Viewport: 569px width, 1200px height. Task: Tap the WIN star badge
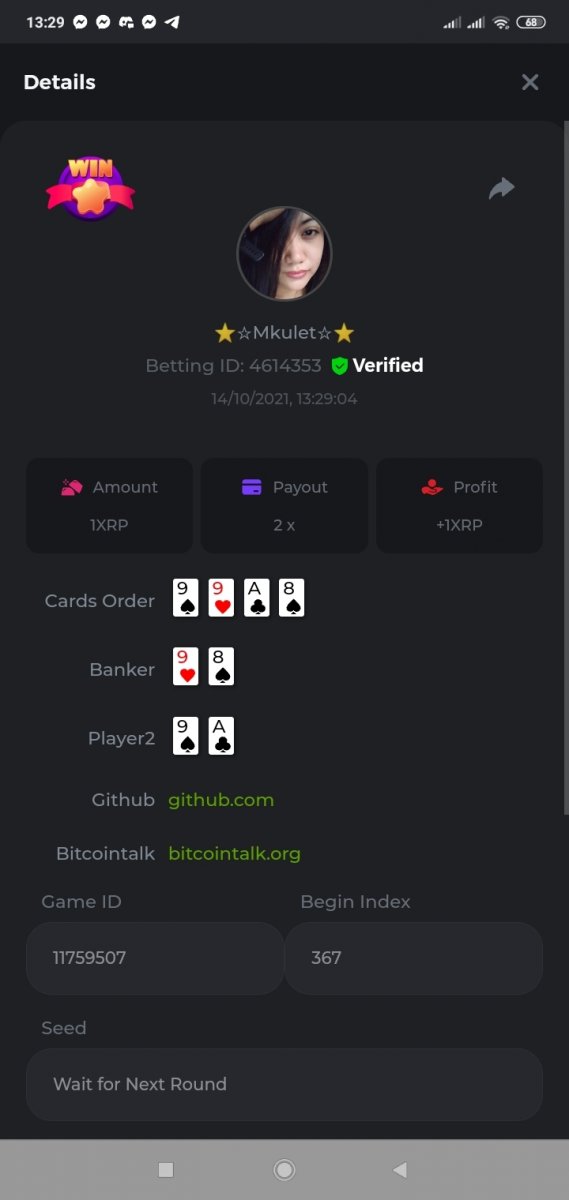tap(90, 188)
